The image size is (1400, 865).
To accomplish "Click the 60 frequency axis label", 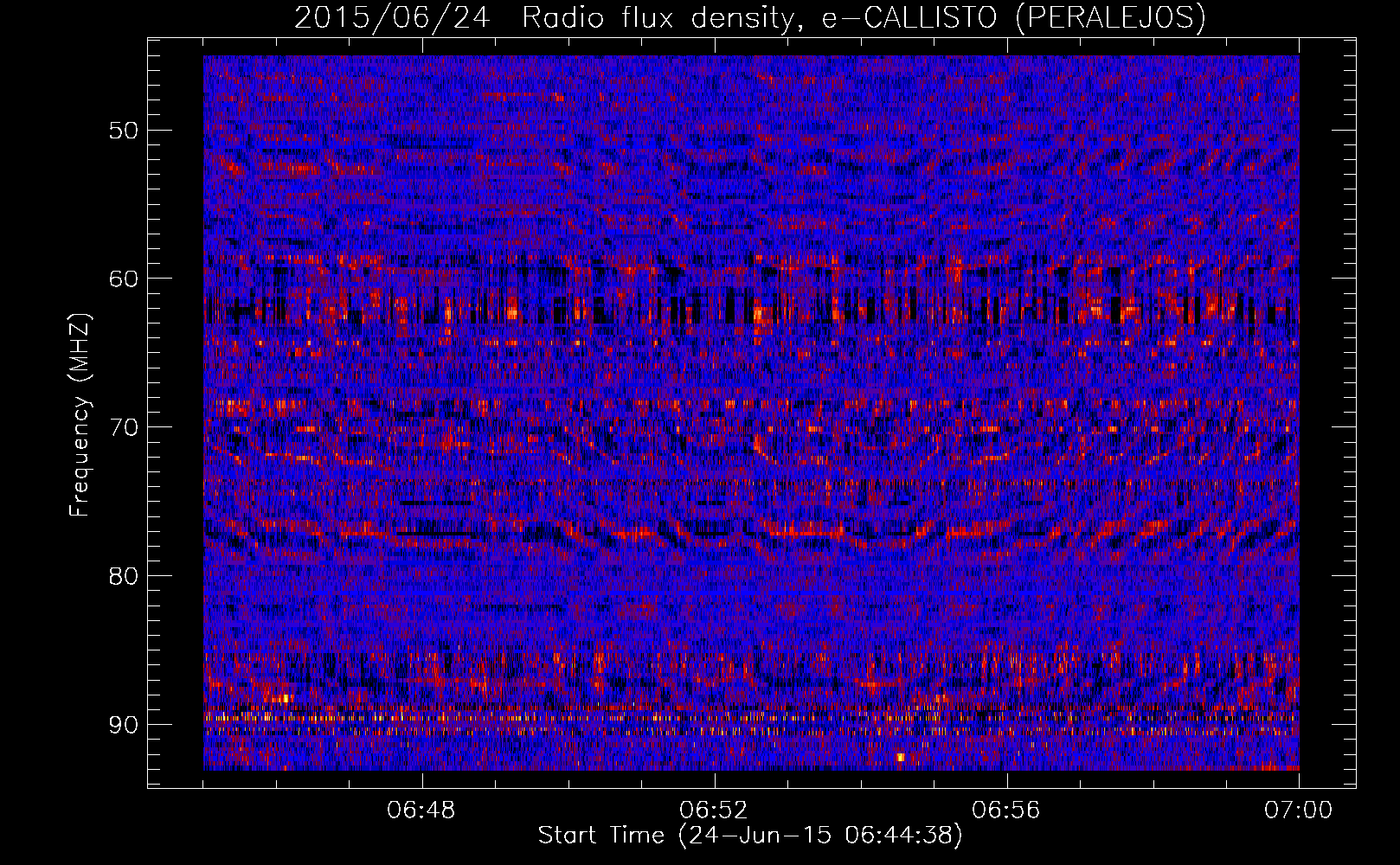I will [x=123, y=279].
